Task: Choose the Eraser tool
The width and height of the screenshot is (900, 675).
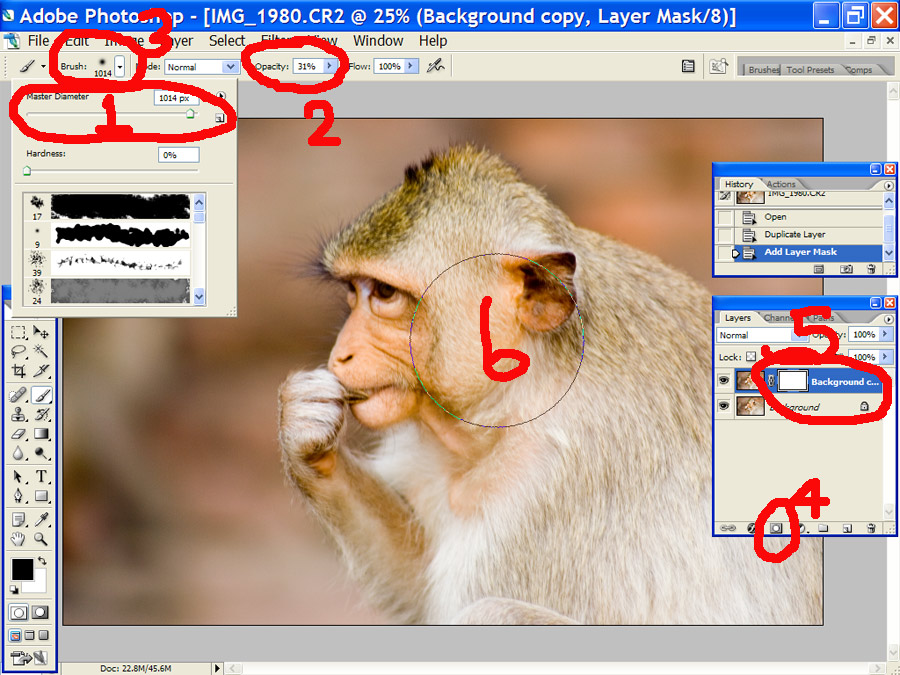Action: coord(19,434)
